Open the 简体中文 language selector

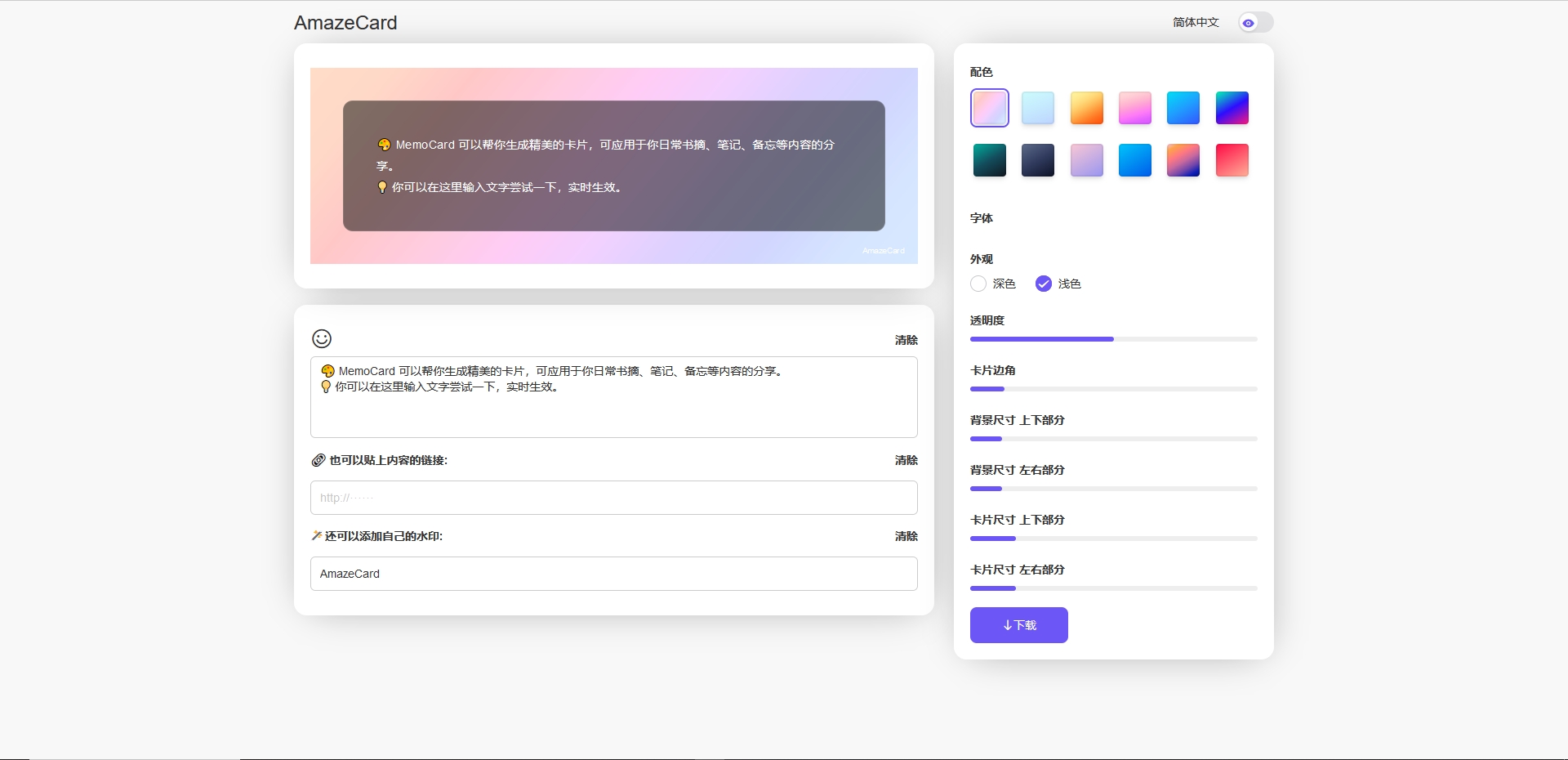coord(1196,22)
